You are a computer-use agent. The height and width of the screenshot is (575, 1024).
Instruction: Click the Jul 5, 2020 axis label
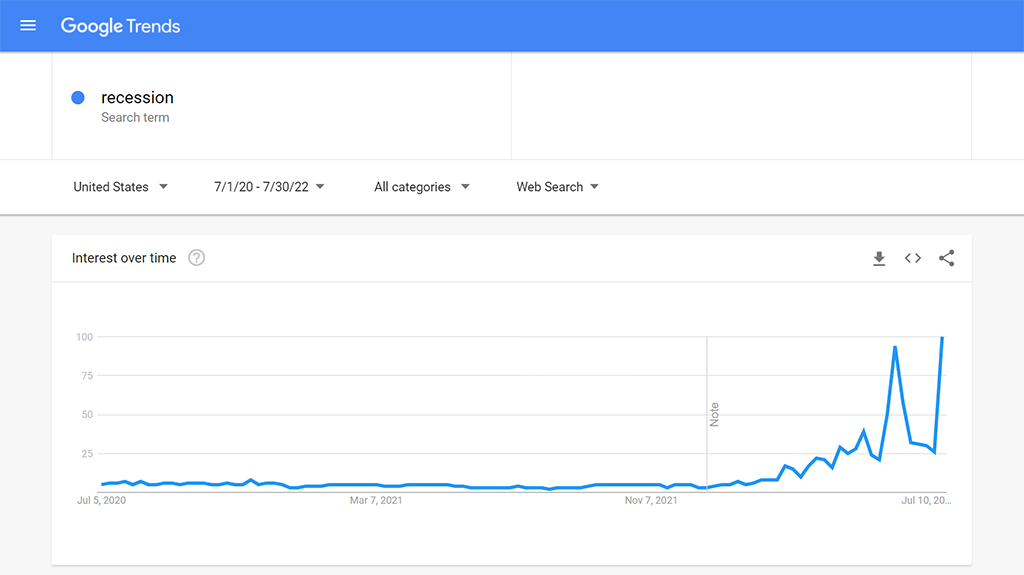pos(102,500)
